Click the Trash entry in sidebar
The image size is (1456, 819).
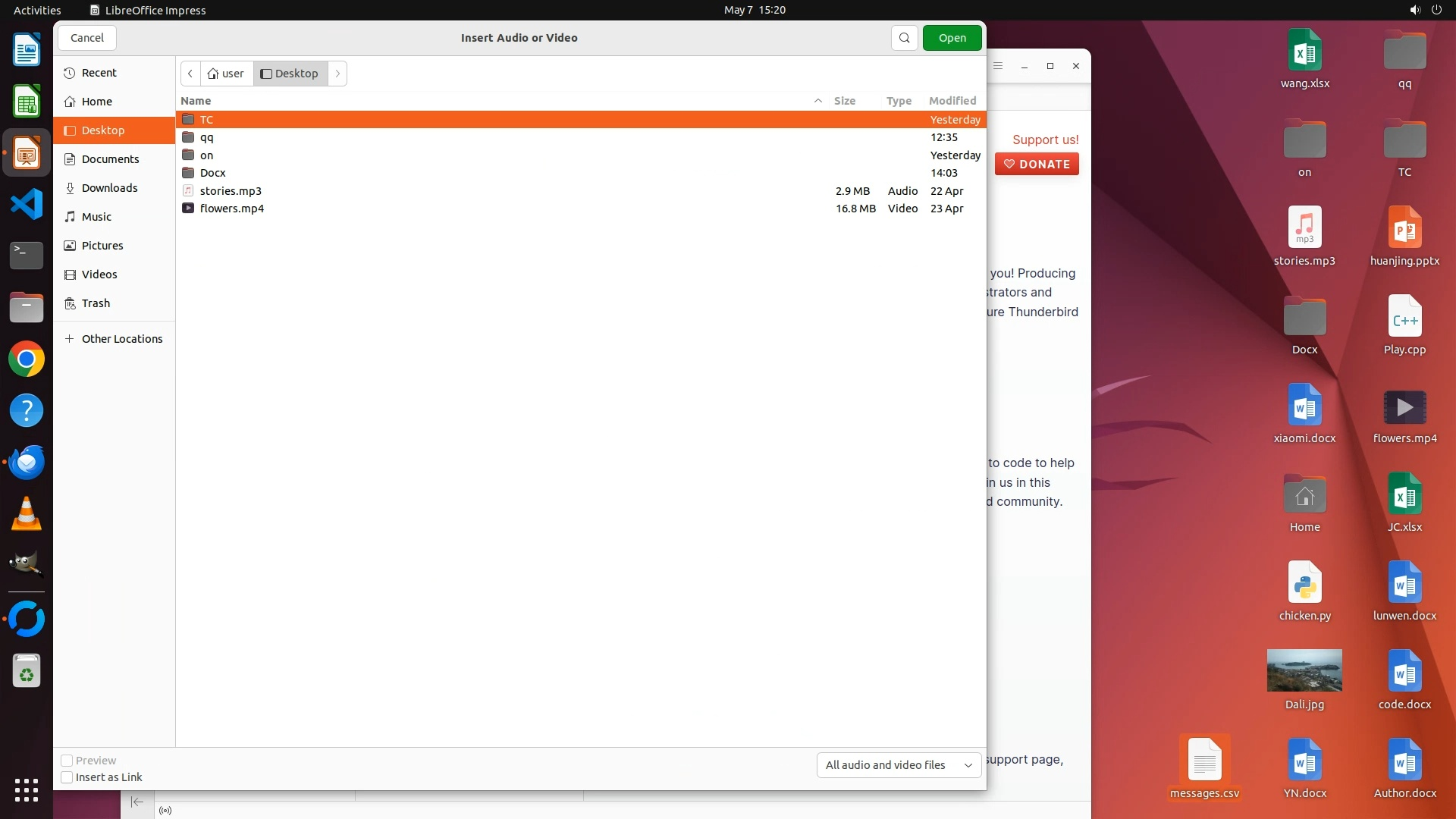pyautogui.click(x=96, y=303)
